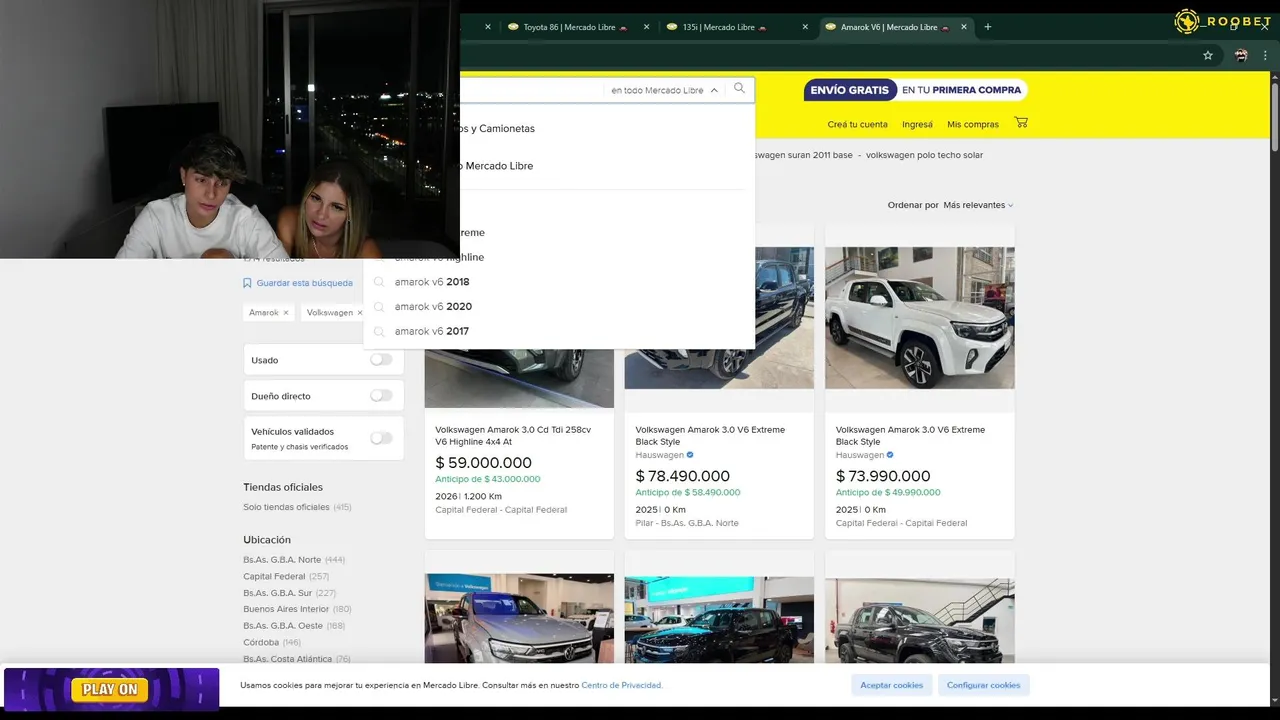Close the 135i tab
Screen dimensions: 1280x720
pos(805,27)
